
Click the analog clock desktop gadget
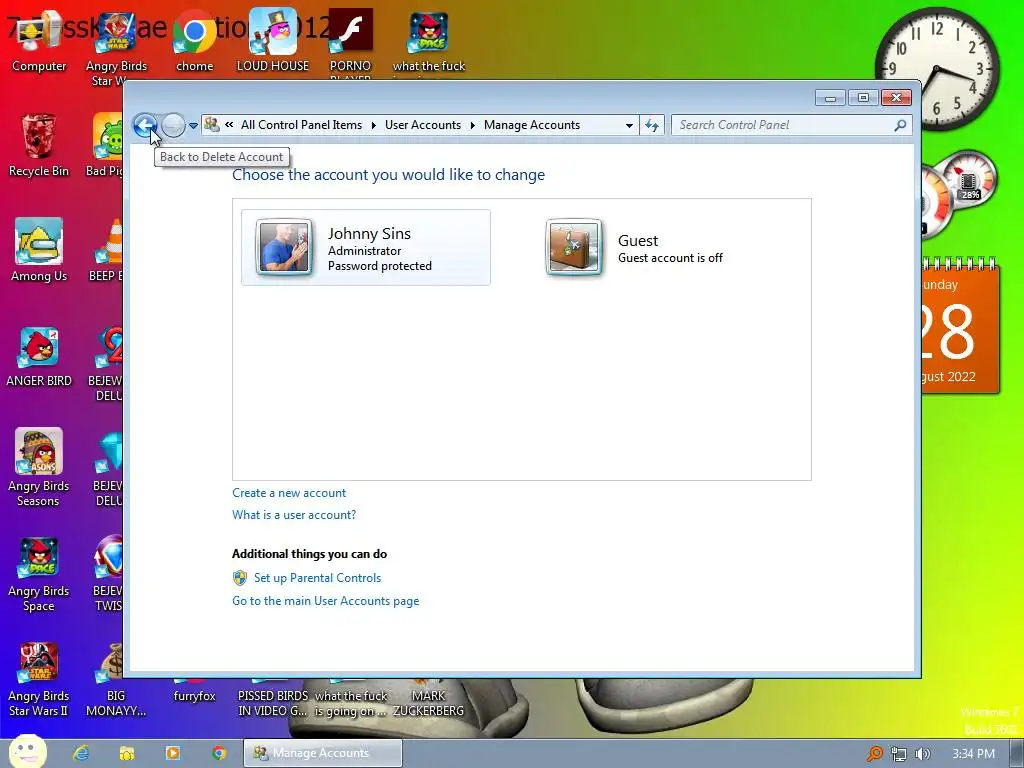937,69
